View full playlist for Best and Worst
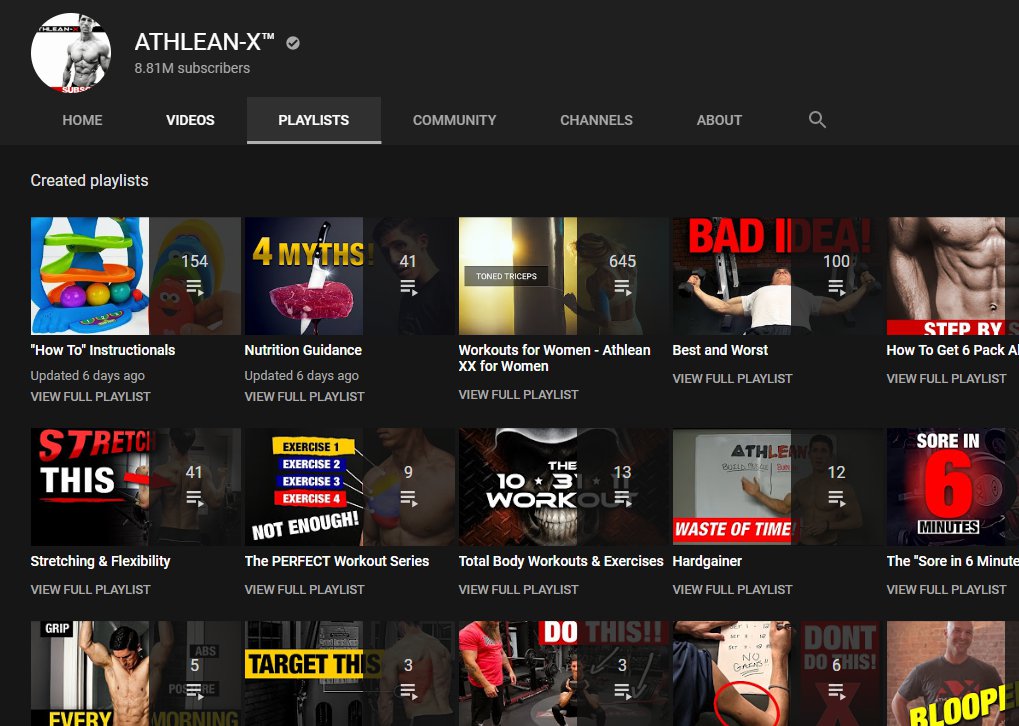Image resolution: width=1019 pixels, height=726 pixels. 732,378
